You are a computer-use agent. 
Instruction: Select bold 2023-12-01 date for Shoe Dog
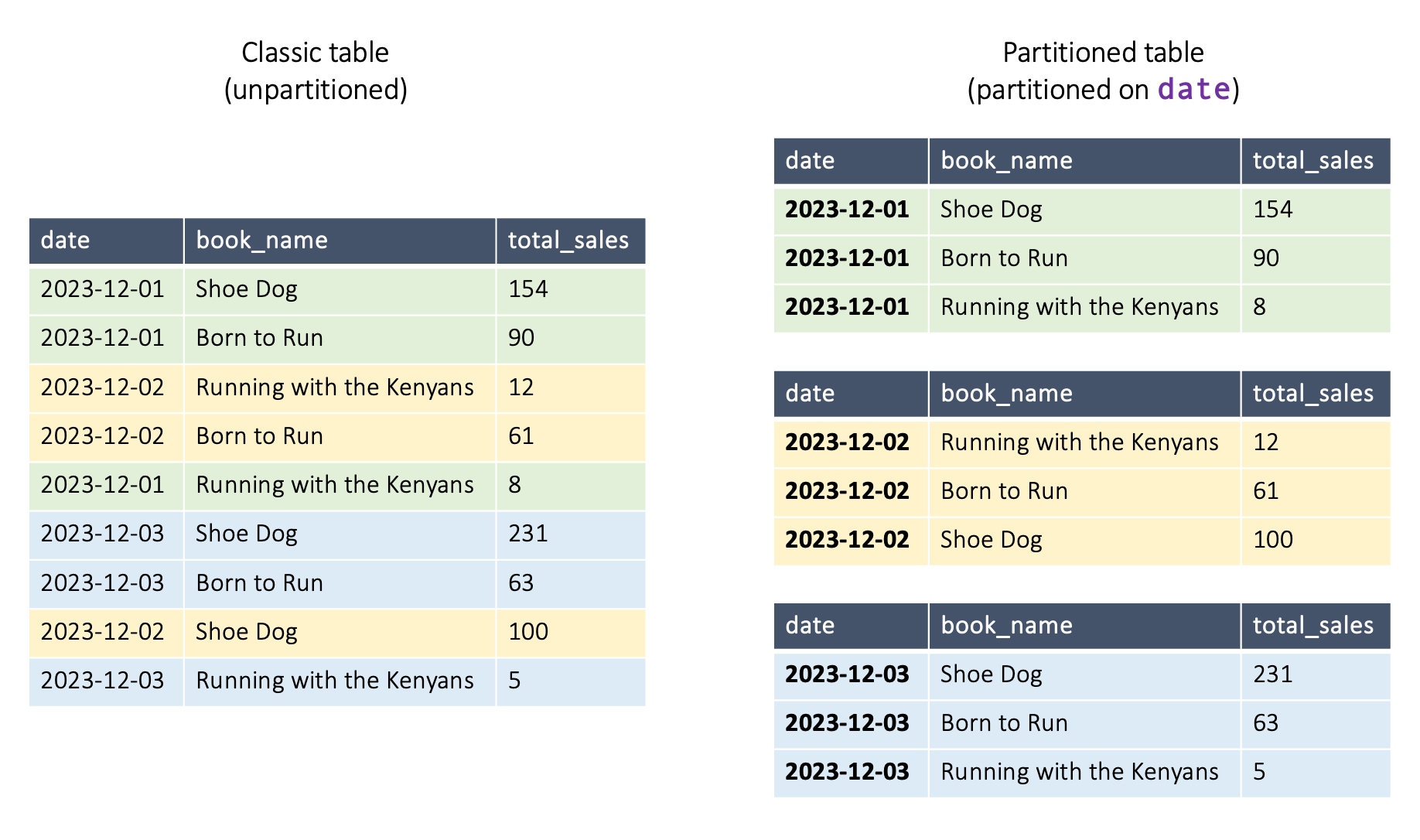tap(847, 210)
